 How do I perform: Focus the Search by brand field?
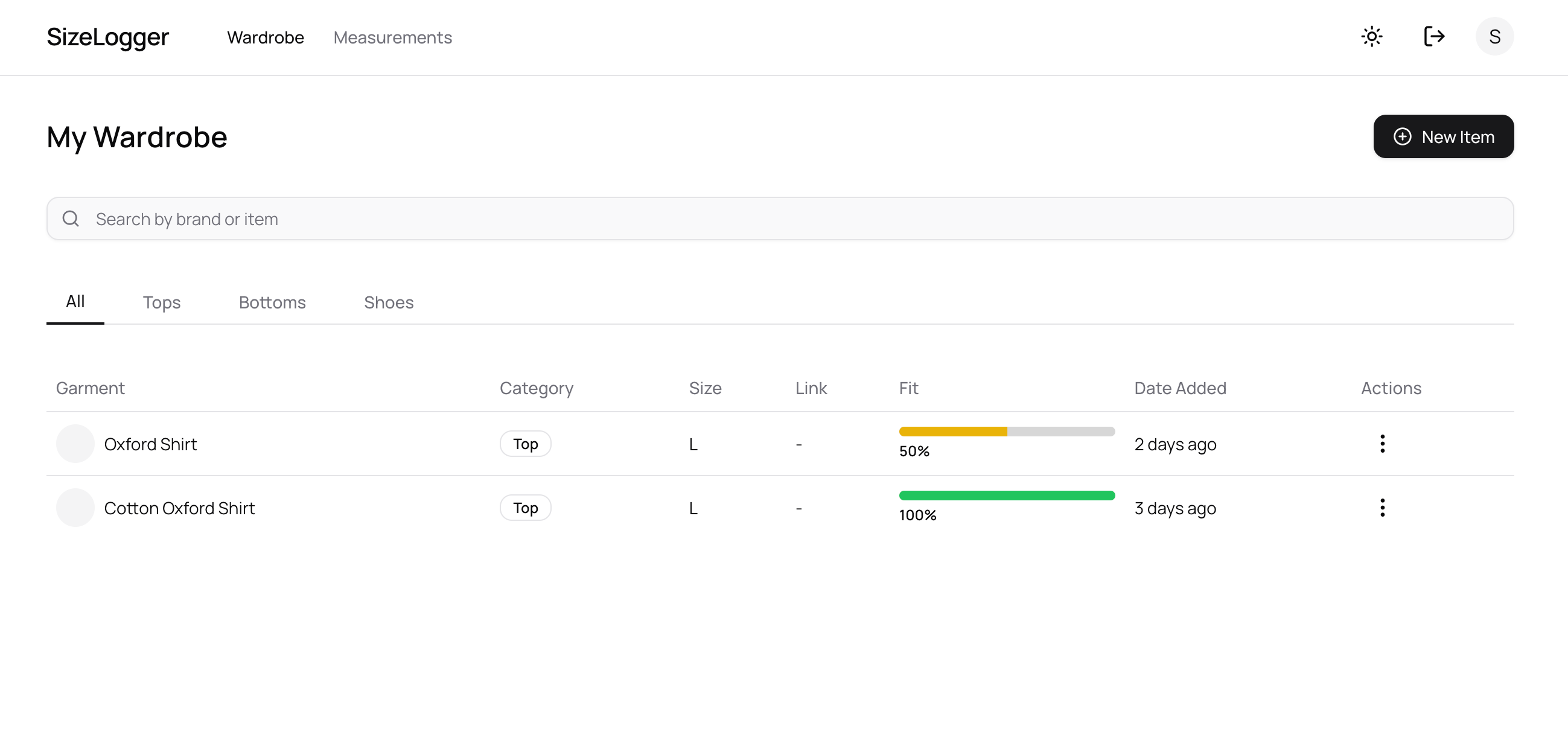tap(791, 219)
